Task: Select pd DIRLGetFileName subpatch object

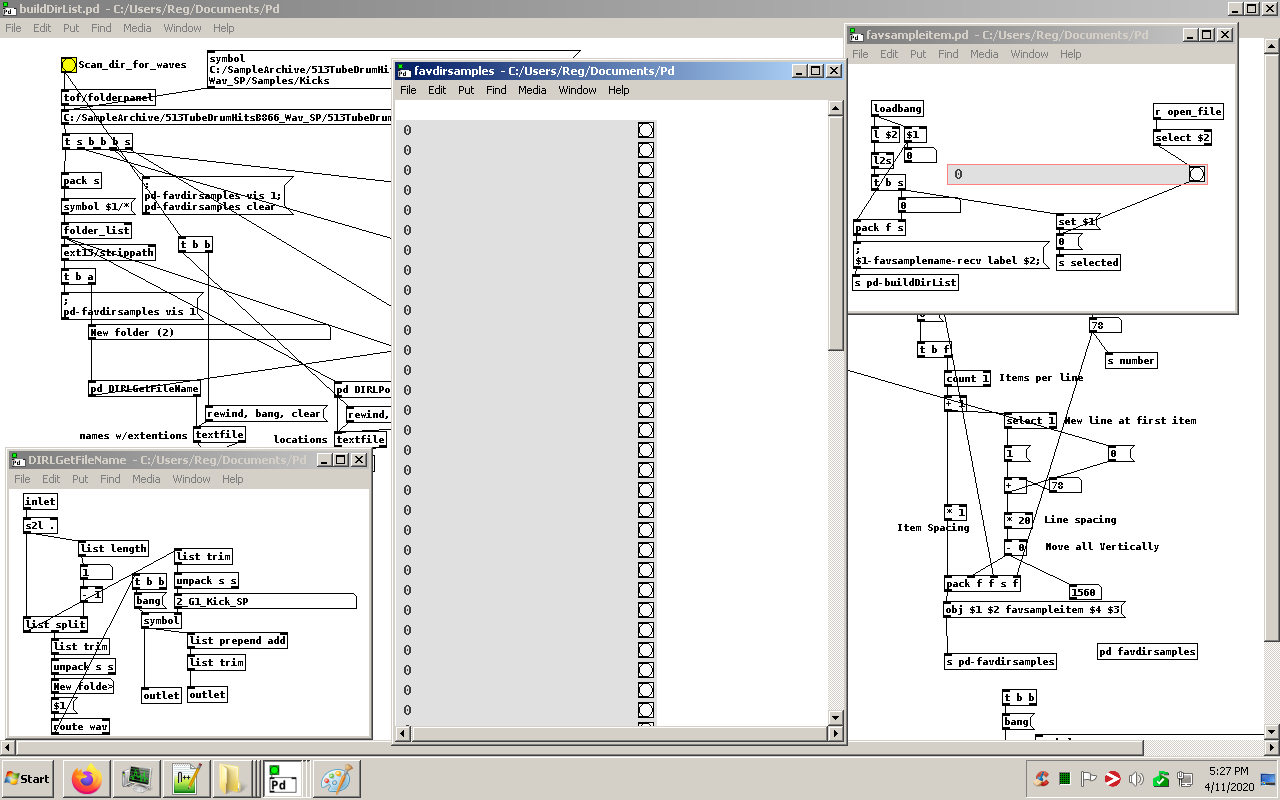Action: pos(145,388)
